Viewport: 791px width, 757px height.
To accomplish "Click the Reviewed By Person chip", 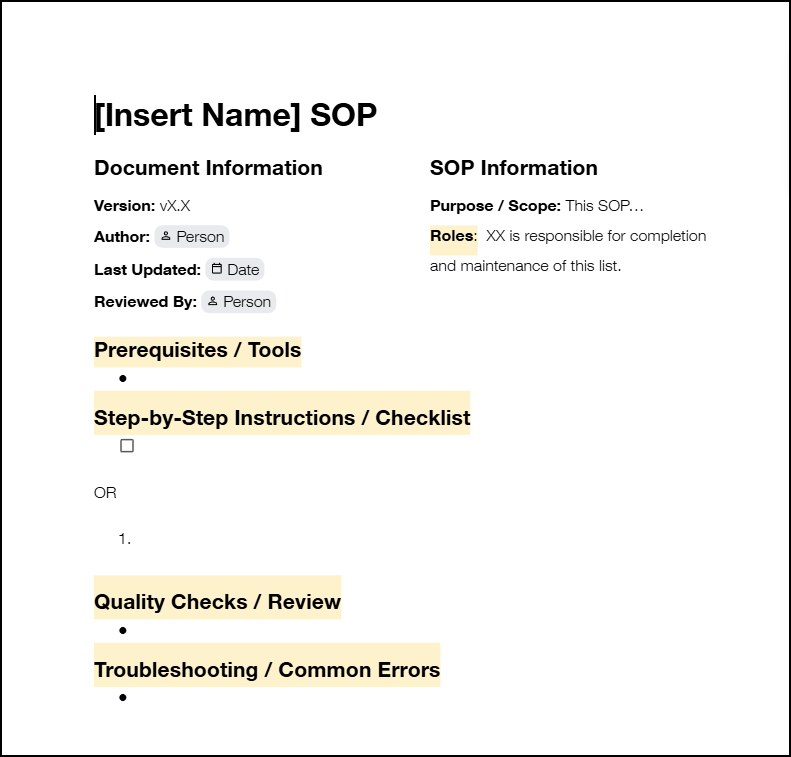I will pos(239,302).
